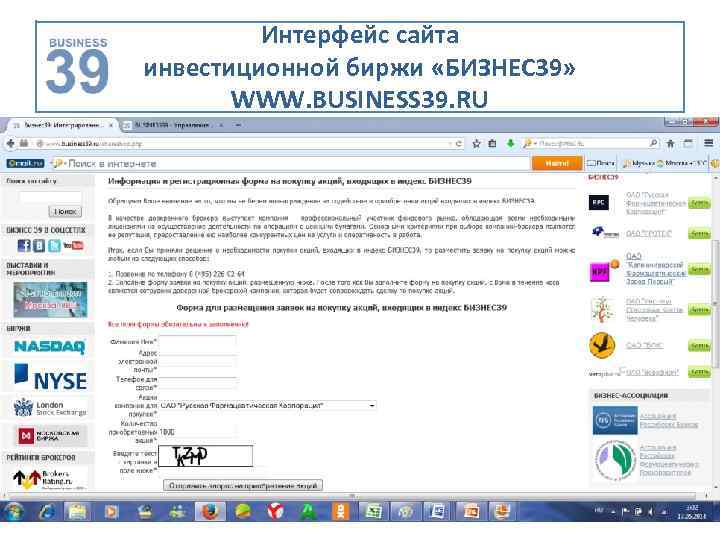The height and width of the screenshot is (540, 720).
Task: Switch to Firefox in the taskbar
Action: coord(210,511)
